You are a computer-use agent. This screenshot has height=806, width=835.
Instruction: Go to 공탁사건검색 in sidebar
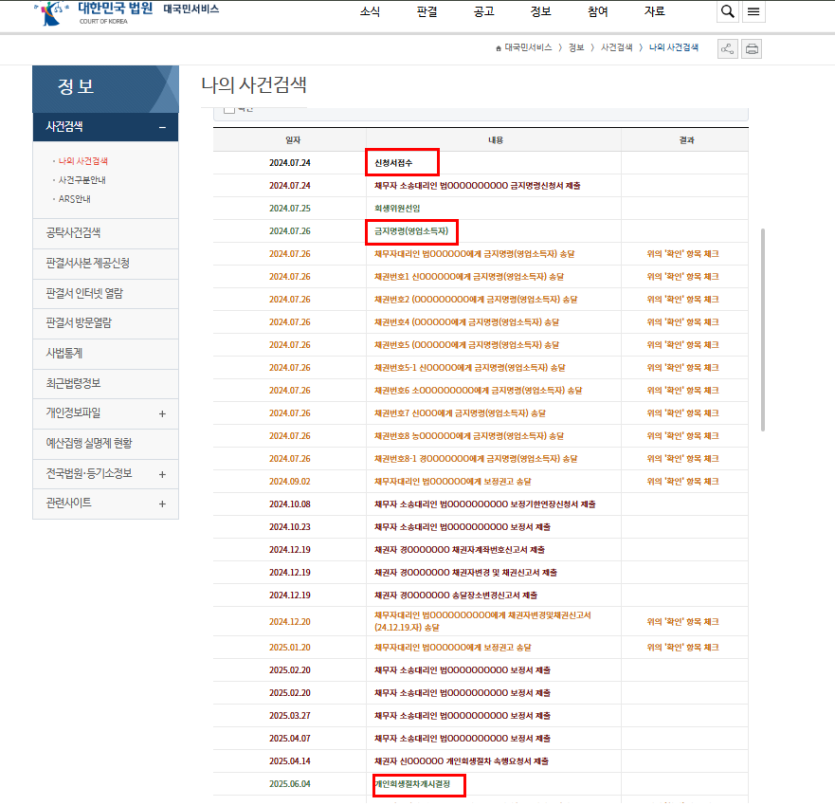[x=73, y=233]
